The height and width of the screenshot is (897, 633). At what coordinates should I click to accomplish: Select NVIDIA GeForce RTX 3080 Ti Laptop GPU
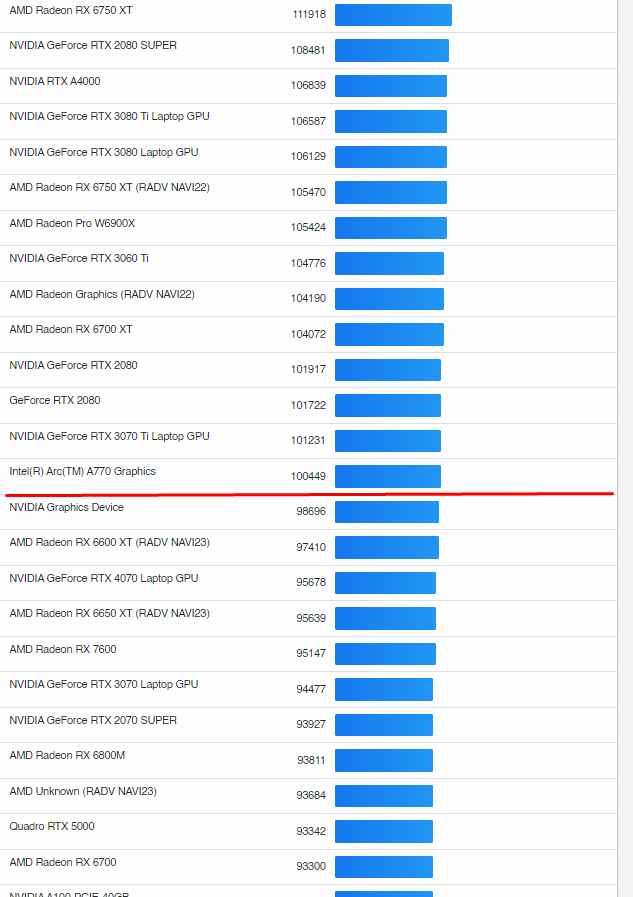(110, 116)
